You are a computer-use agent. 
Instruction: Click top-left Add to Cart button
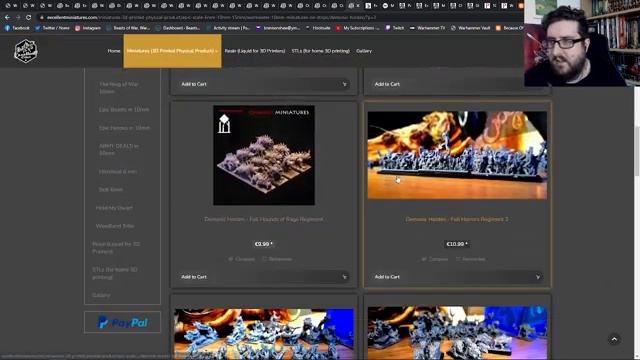click(264, 84)
